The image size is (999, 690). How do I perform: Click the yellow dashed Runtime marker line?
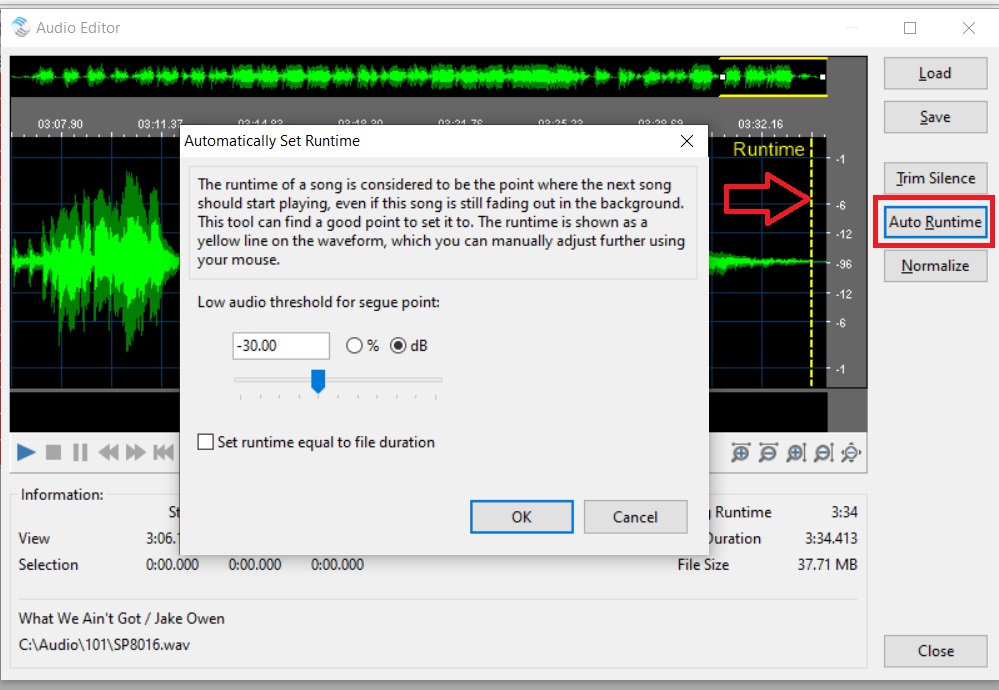[811, 261]
